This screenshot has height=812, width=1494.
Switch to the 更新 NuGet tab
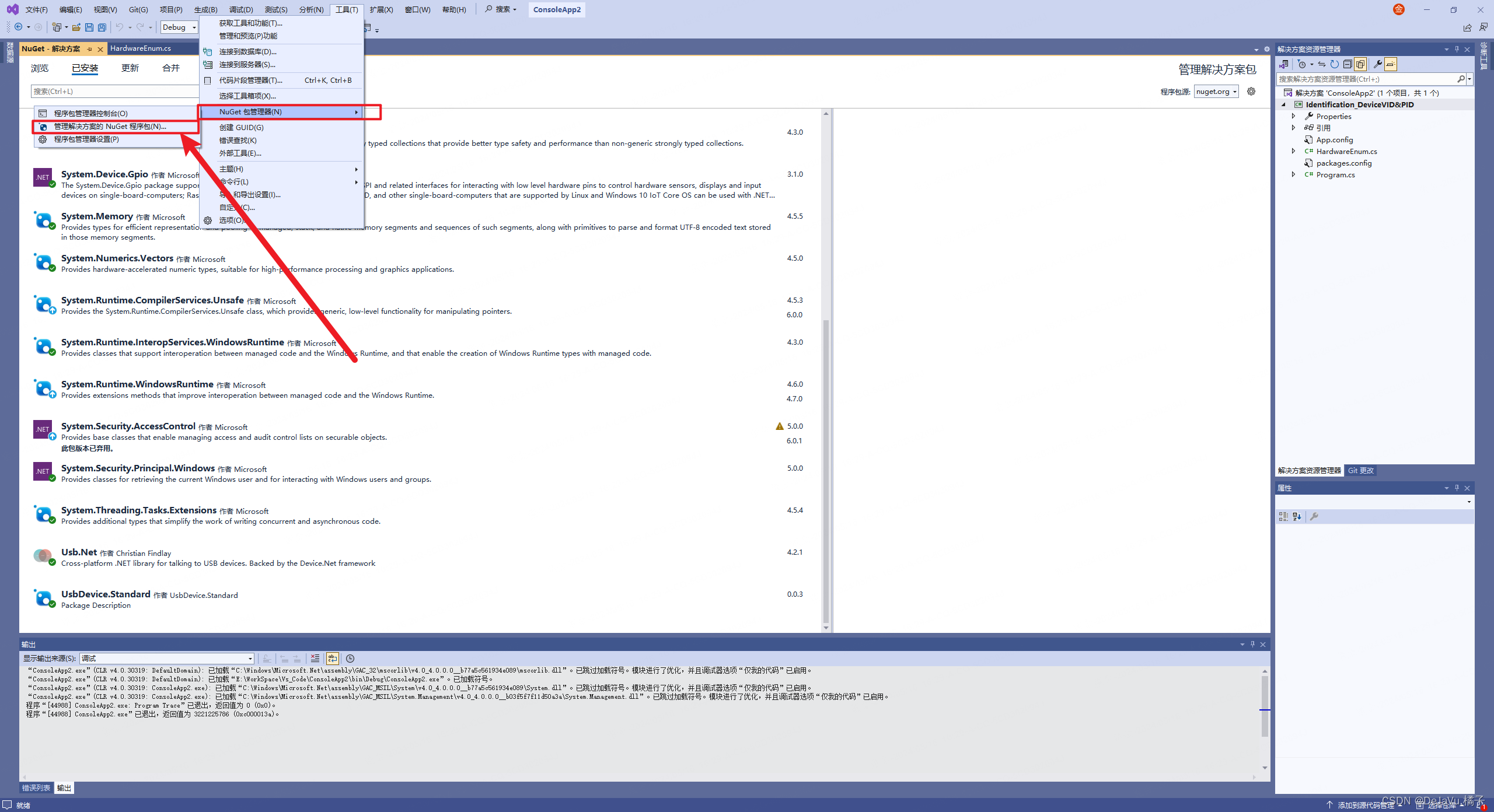click(130, 68)
